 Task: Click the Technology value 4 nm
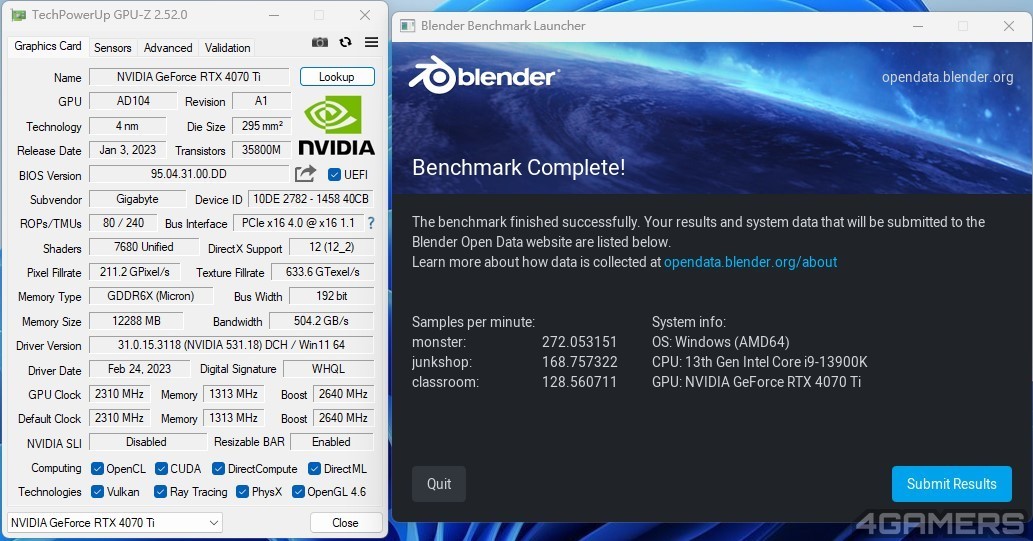point(127,125)
